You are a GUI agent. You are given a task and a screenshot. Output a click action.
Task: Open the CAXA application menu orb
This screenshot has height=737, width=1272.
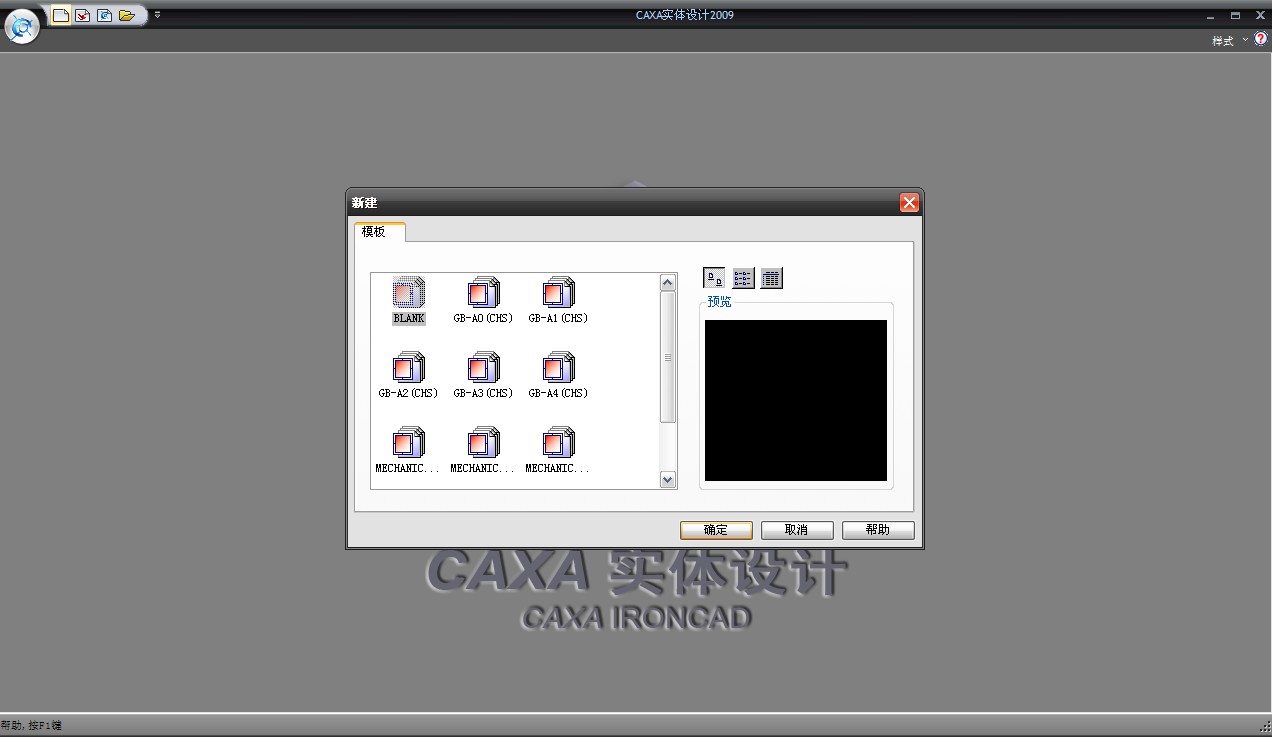click(21, 26)
